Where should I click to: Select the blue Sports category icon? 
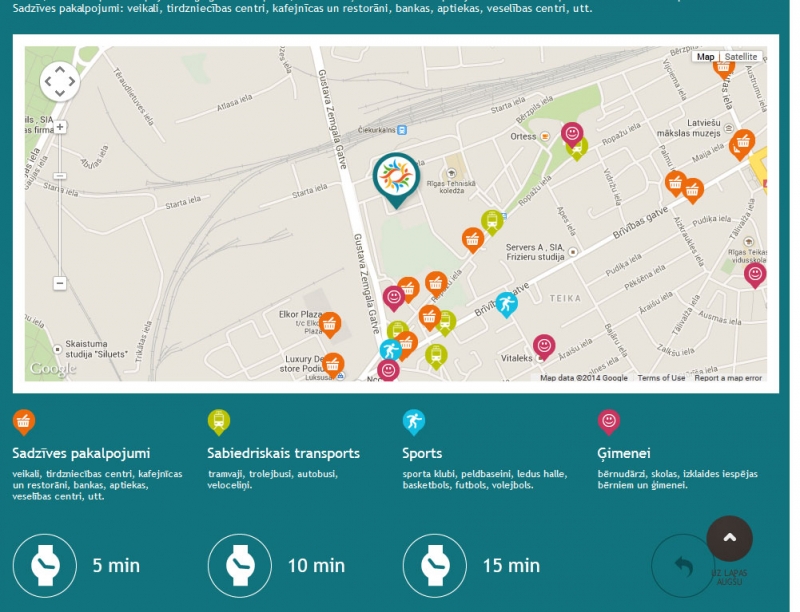coord(414,421)
